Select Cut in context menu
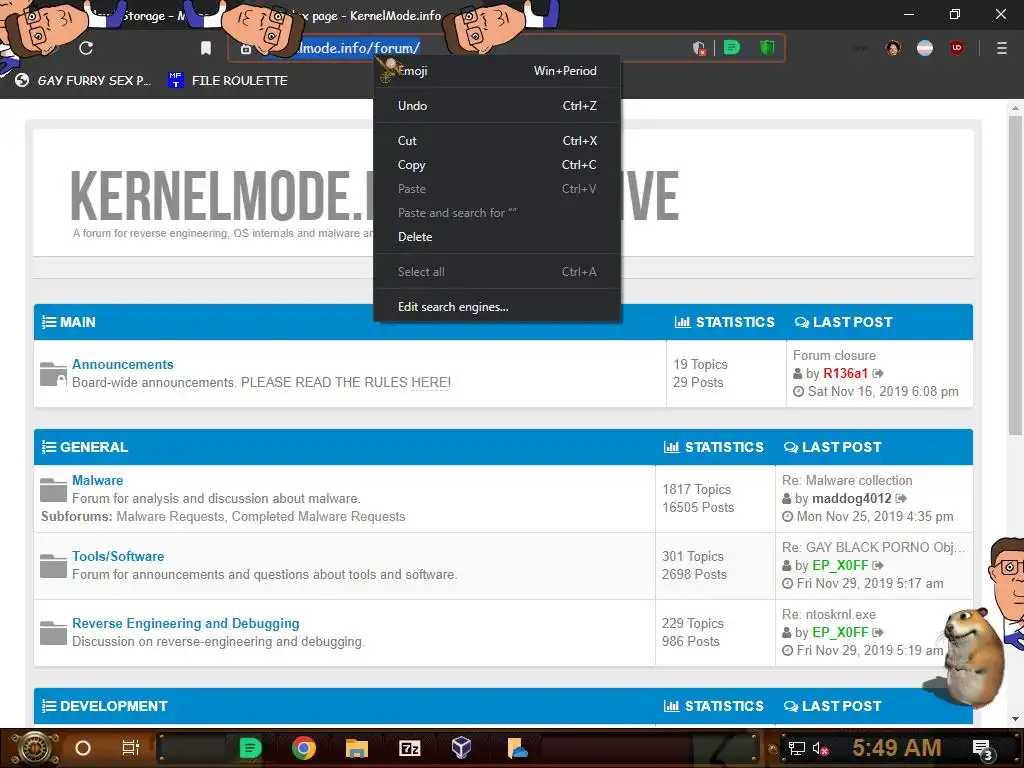1024x768 pixels. click(497, 141)
